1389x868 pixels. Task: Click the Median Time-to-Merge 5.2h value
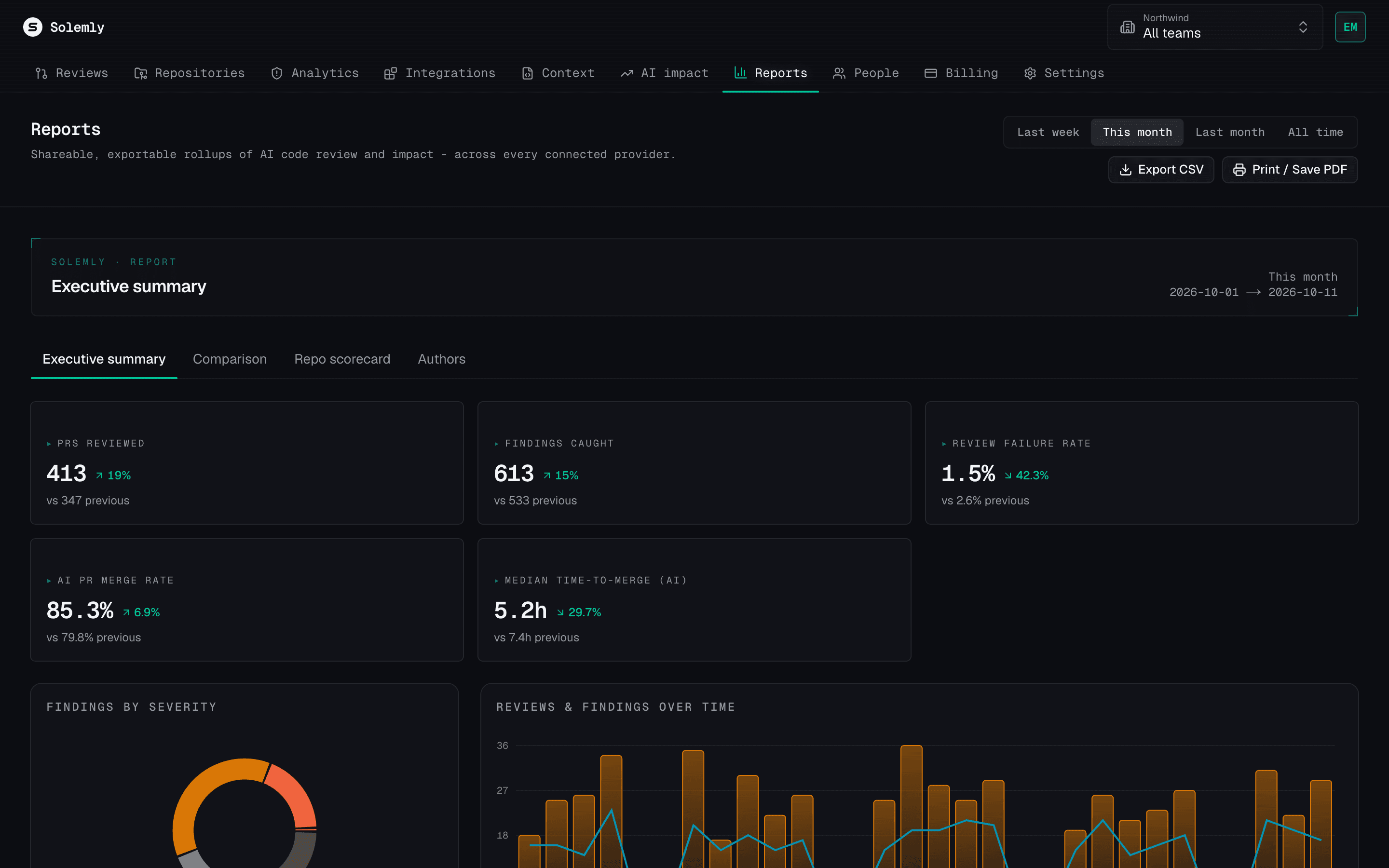520,611
